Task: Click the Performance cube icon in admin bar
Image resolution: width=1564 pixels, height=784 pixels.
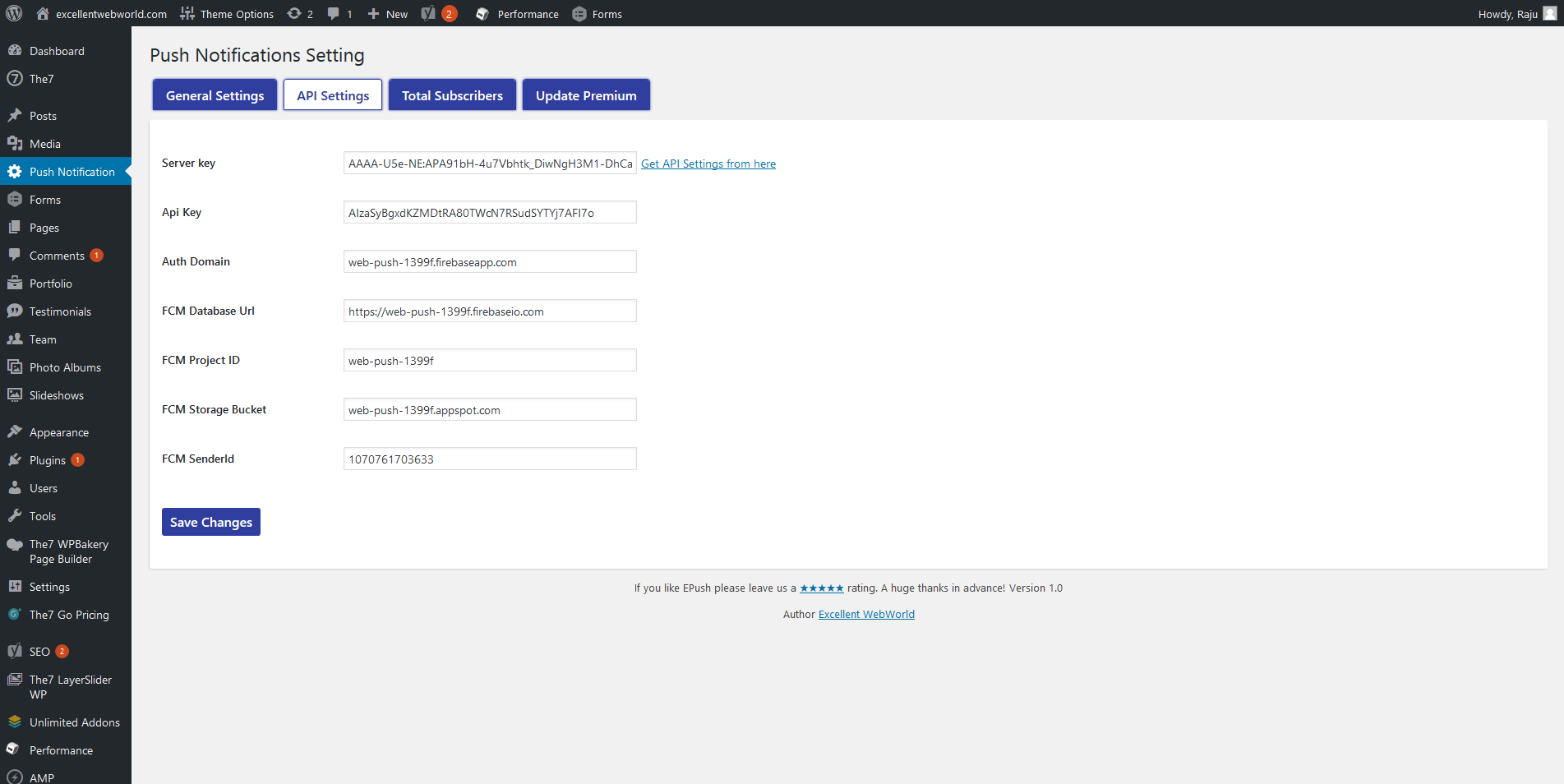Action: tap(482, 13)
